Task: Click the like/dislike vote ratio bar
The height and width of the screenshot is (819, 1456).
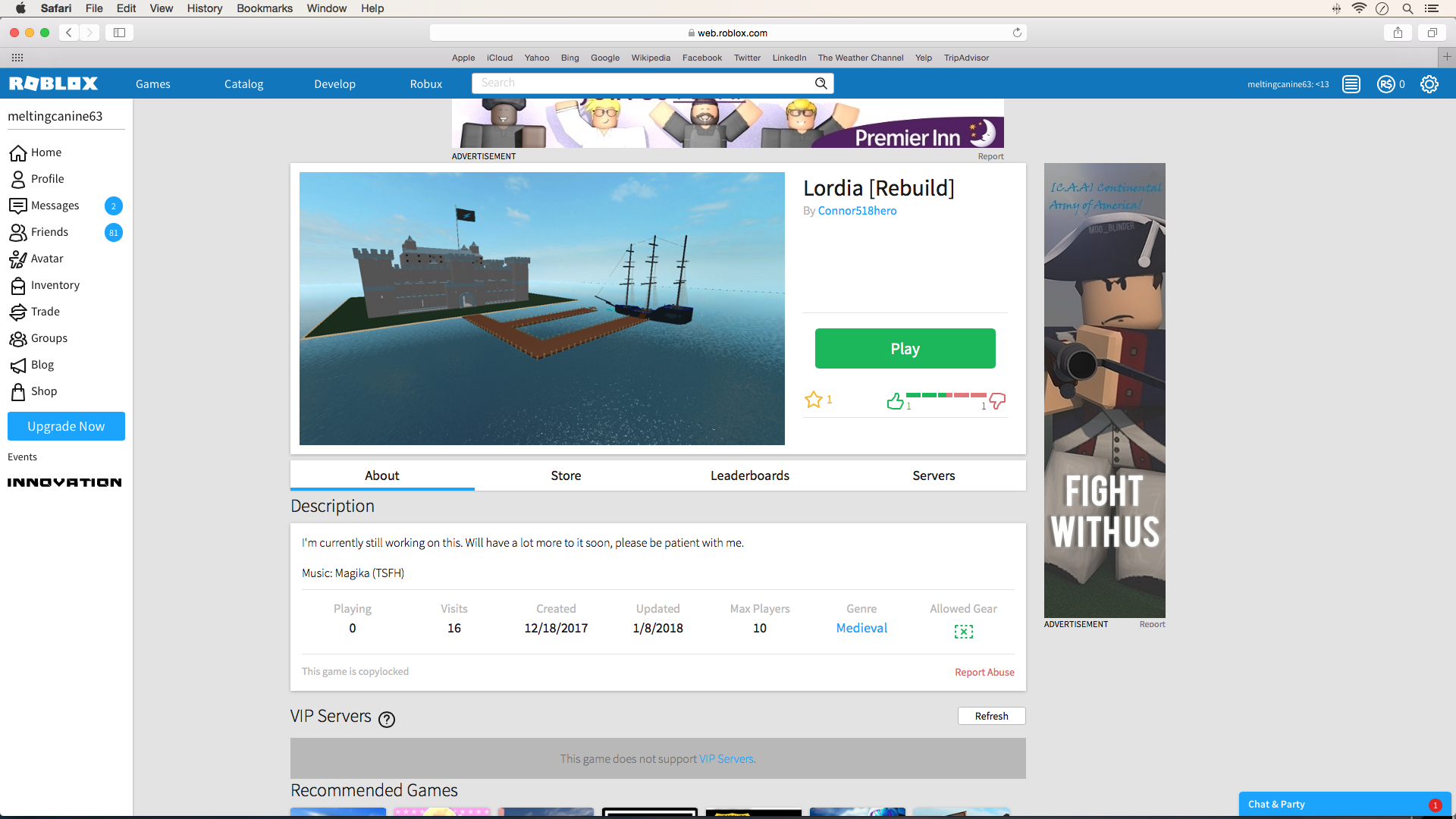Action: coord(946,395)
